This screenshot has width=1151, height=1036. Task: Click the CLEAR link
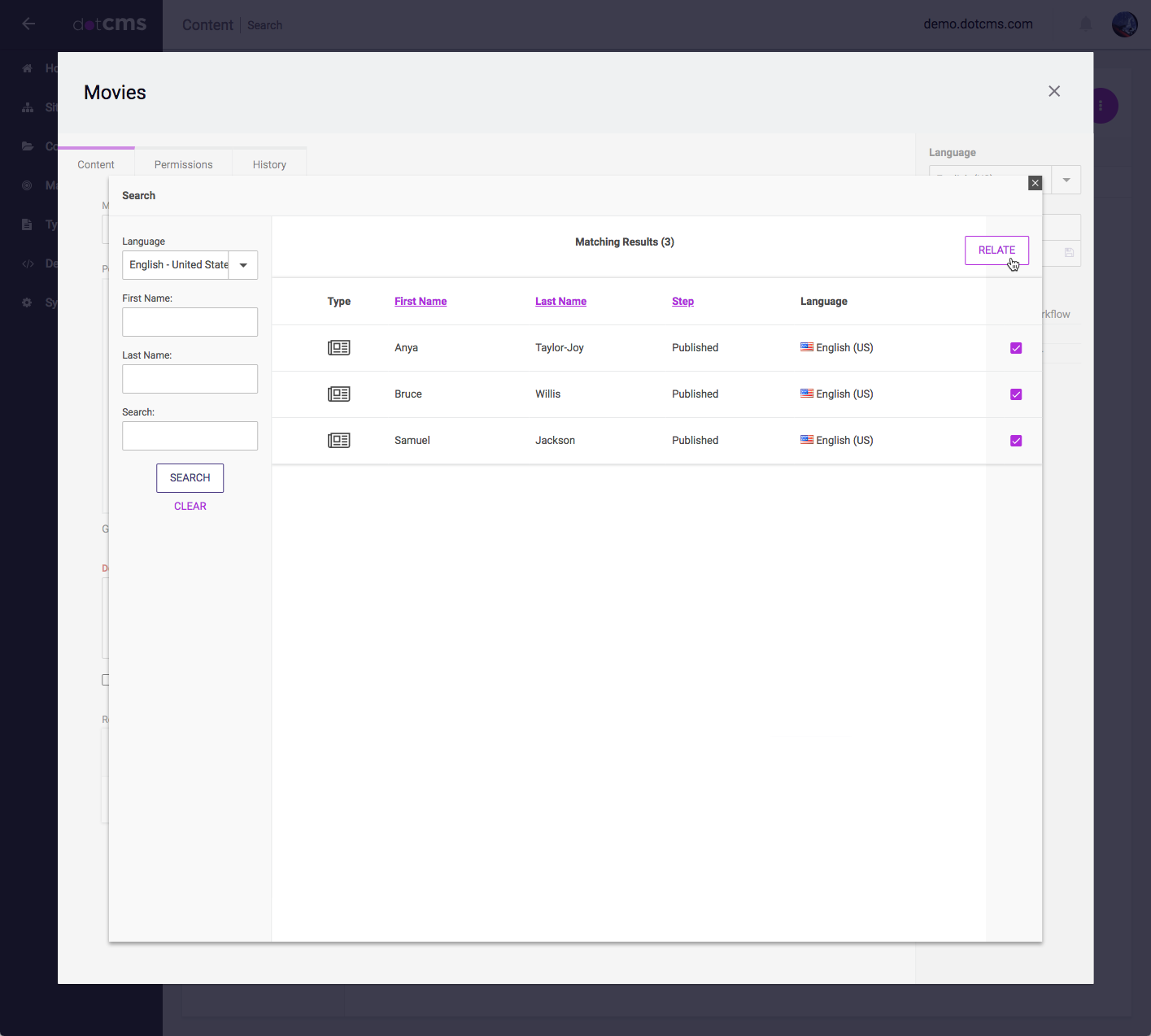(x=190, y=506)
